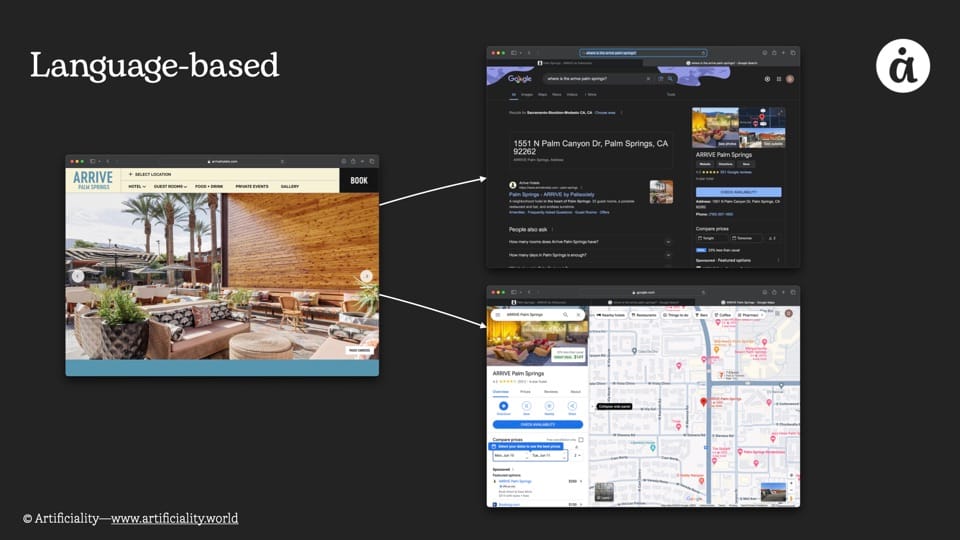Open the www.artificiality.world link

click(x=174, y=518)
